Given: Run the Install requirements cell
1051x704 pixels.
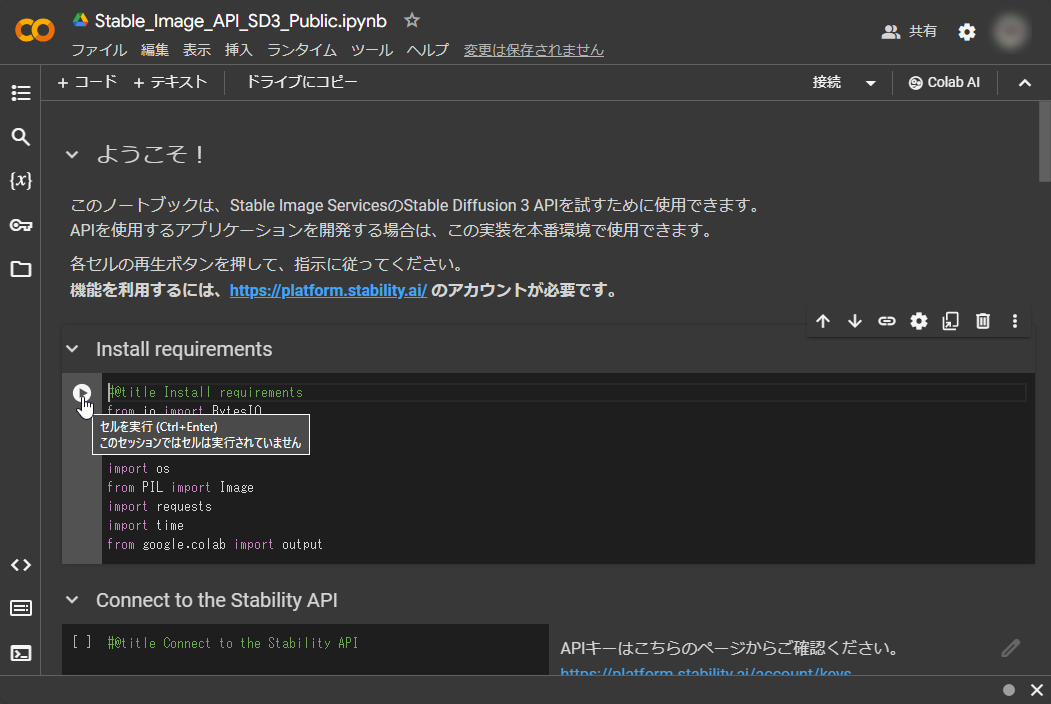Looking at the screenshot, I should click(82, 393).
